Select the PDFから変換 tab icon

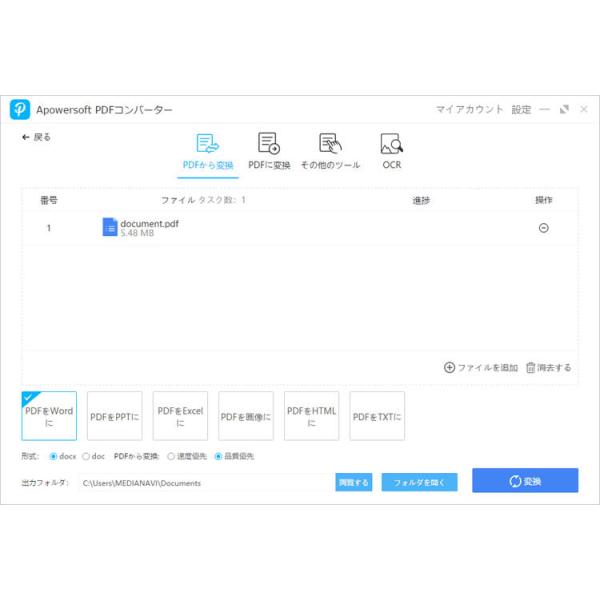tap(208, 144)
